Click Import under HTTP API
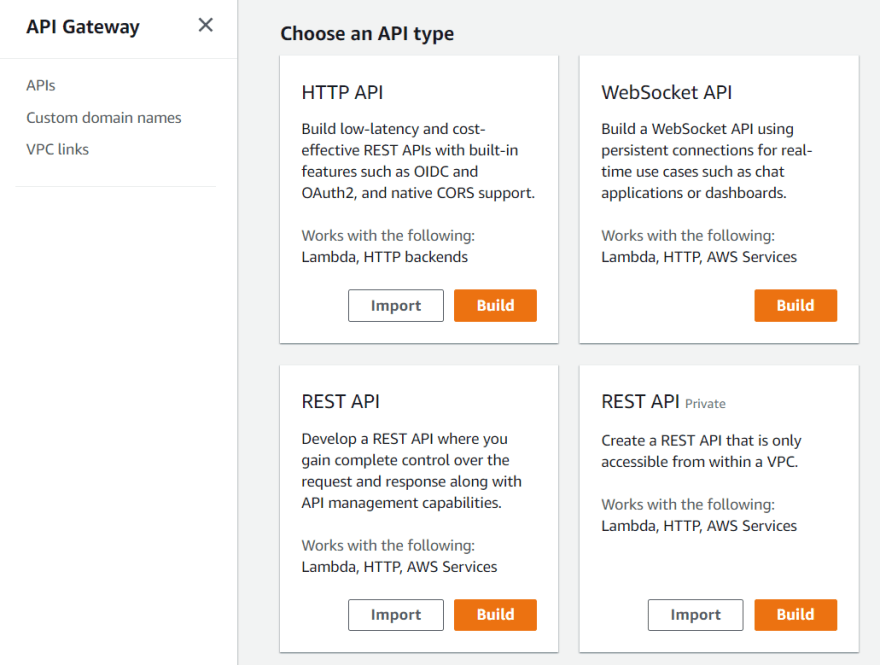This screenshot has width=880, height=665. tap(396, 305)
